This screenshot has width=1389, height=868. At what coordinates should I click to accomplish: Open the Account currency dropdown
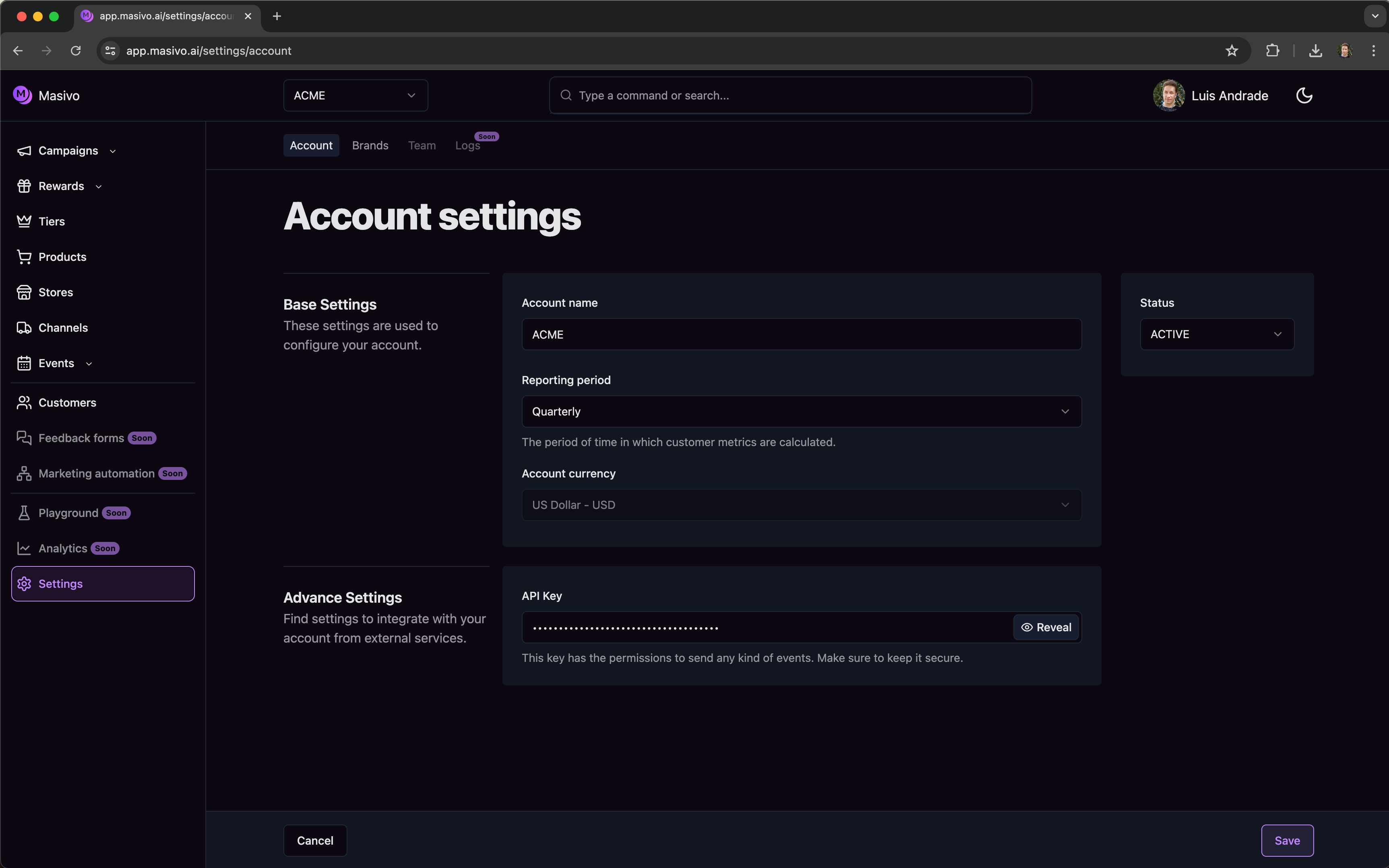(801, 505)
